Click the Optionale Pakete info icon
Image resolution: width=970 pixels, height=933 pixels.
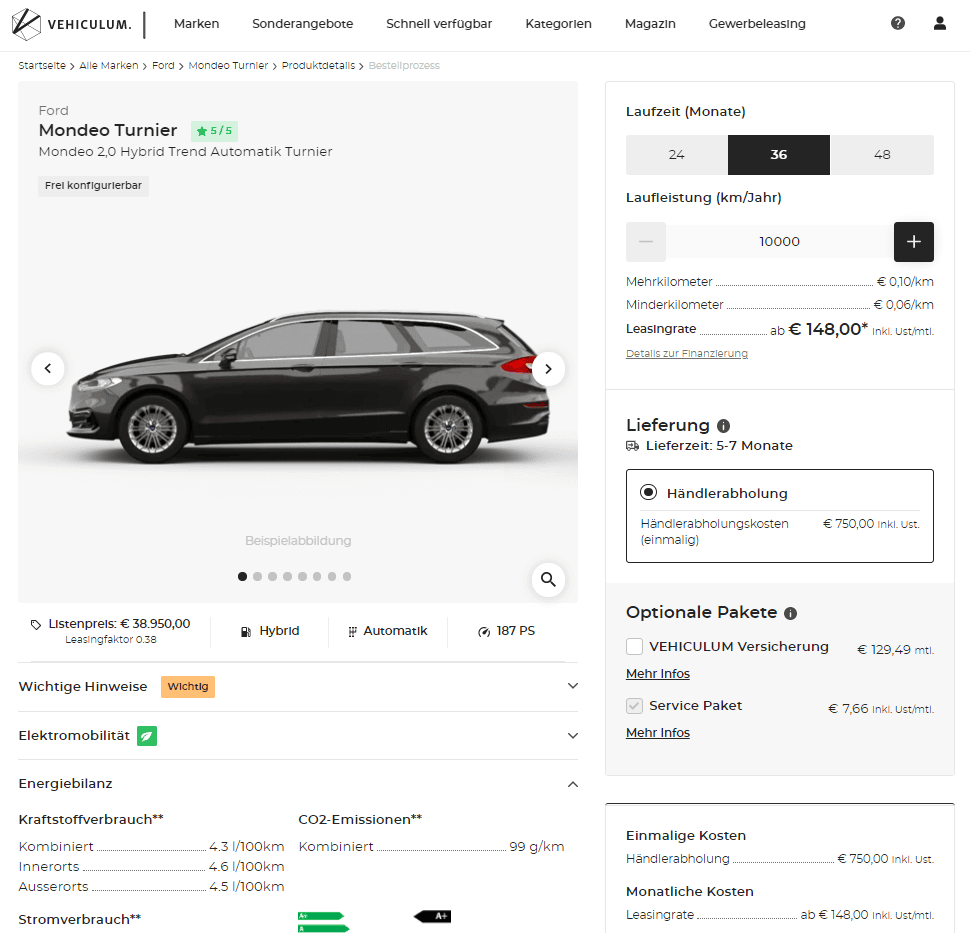(790, 613)
